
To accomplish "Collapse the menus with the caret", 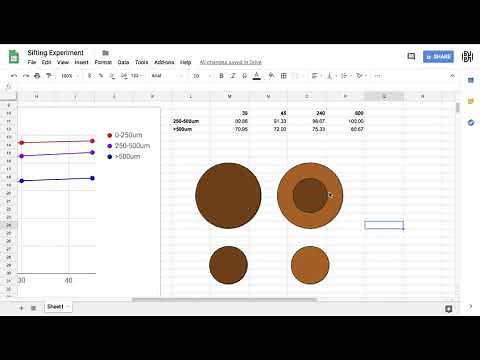I will (x=452, y=76).
